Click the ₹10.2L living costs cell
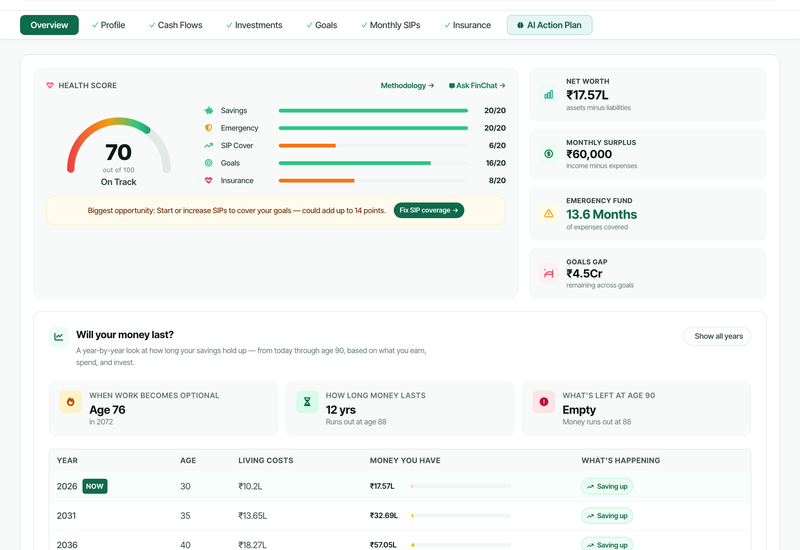 pyautogui.click(x=250, y=487)
